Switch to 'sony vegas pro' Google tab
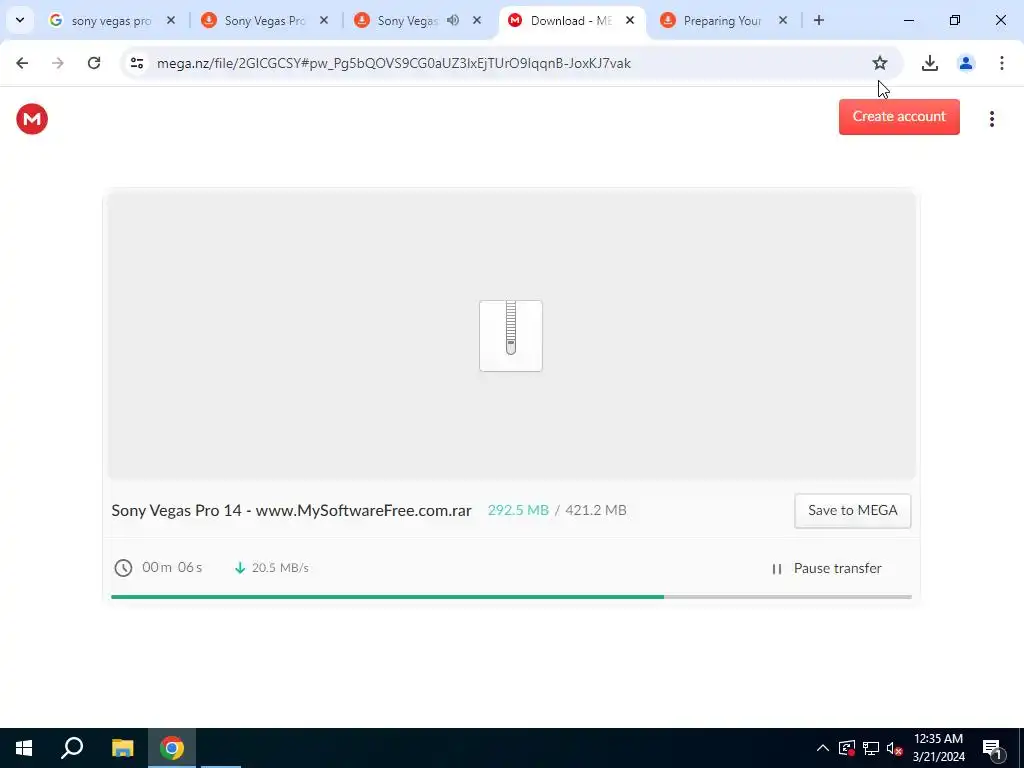Image resolution: width=1024 pixels, height=768 pixels. pyautogui.click(x=111, y=21)
